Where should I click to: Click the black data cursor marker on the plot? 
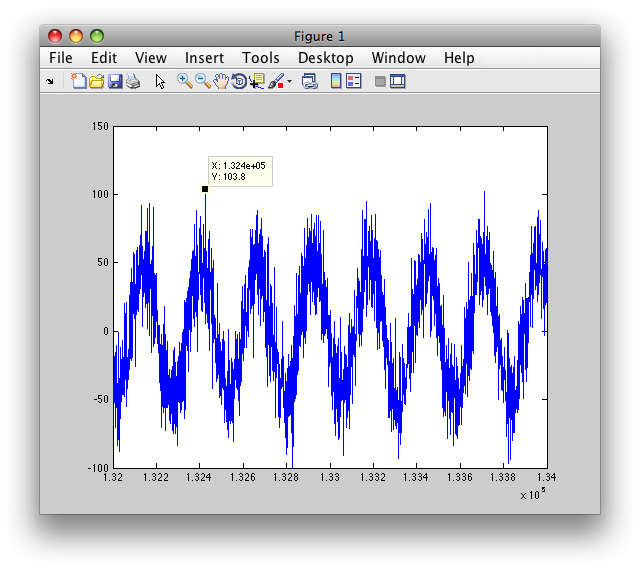(205, 189)
